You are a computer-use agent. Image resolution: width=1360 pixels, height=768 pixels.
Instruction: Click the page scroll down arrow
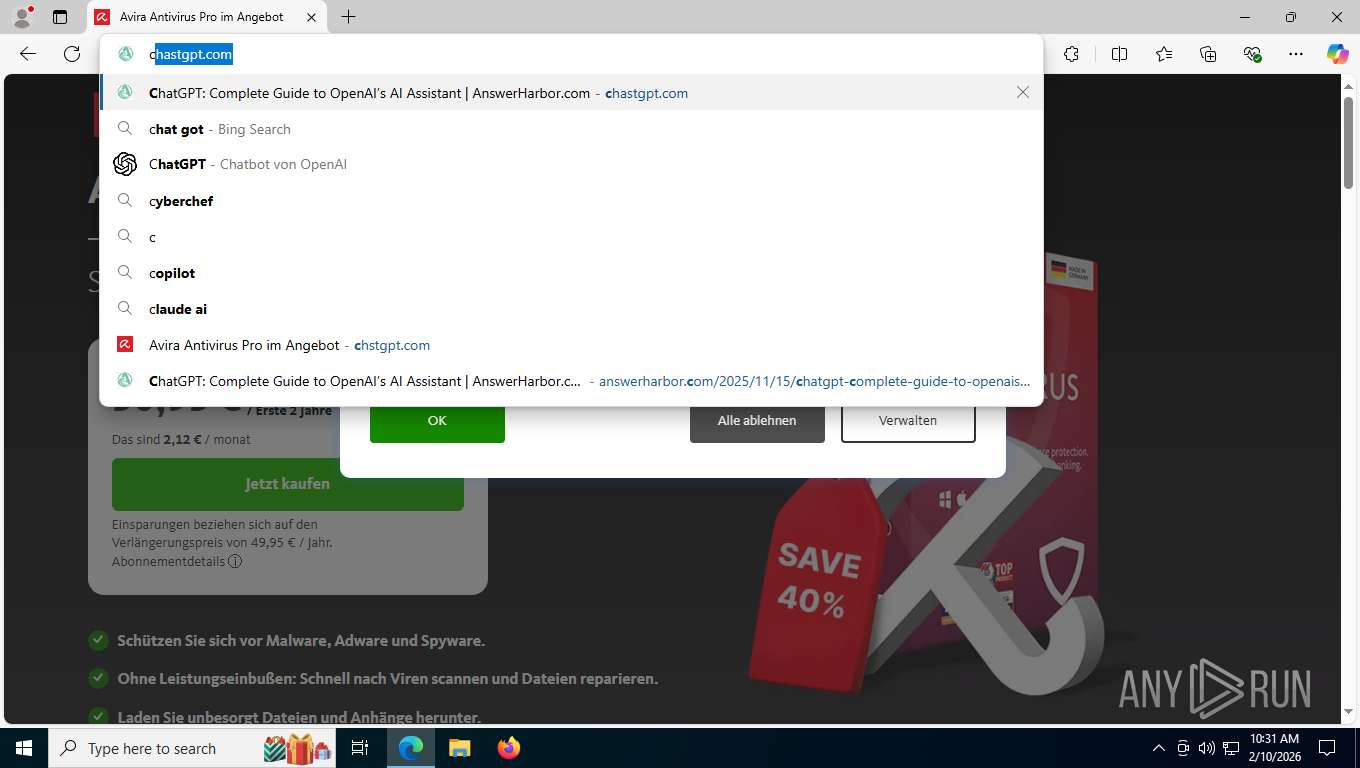coord(1348,711)
